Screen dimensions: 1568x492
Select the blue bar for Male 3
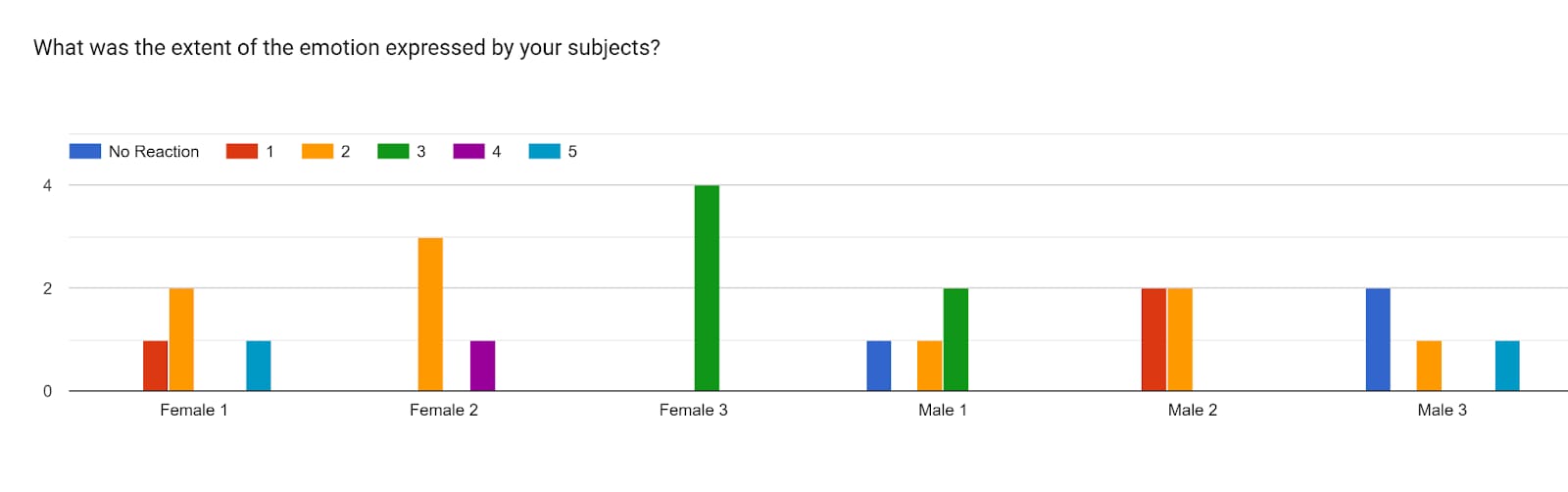pyautogui.click(x=1378, y=340)
